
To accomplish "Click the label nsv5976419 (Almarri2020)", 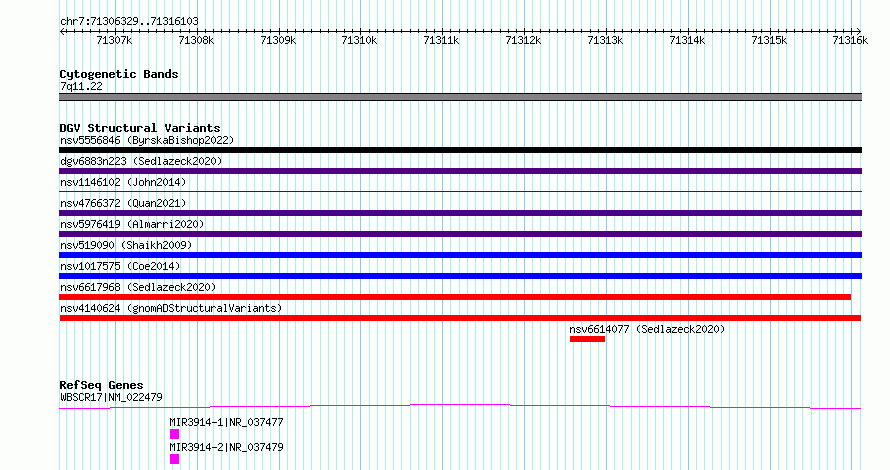I will (x=132, y=224).
